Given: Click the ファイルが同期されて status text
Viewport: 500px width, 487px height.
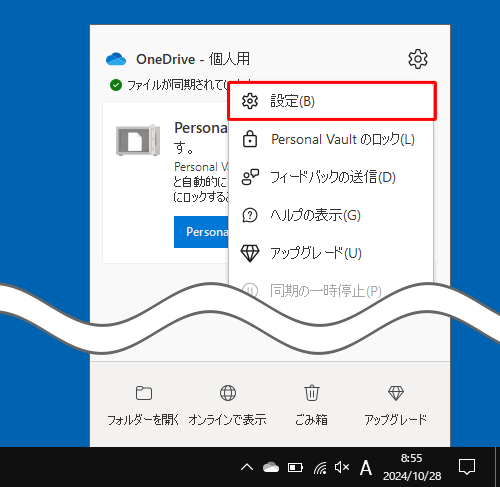Looking at the screenshot, I should 178,85.
